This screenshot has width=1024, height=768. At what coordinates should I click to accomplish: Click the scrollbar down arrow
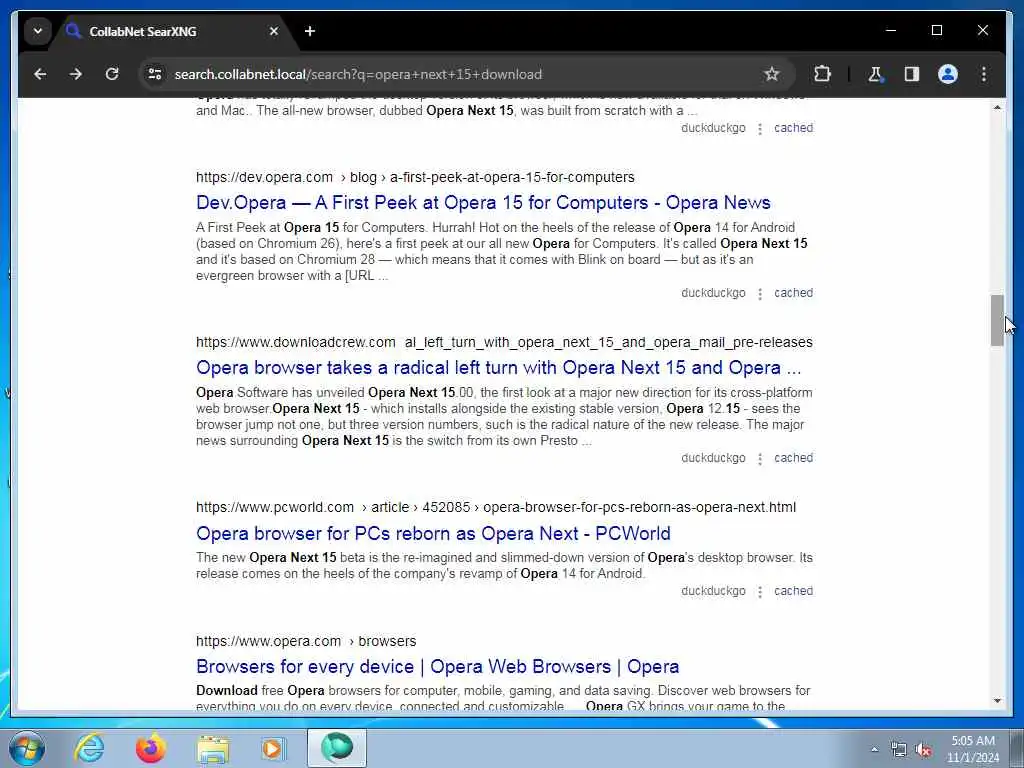997,701
